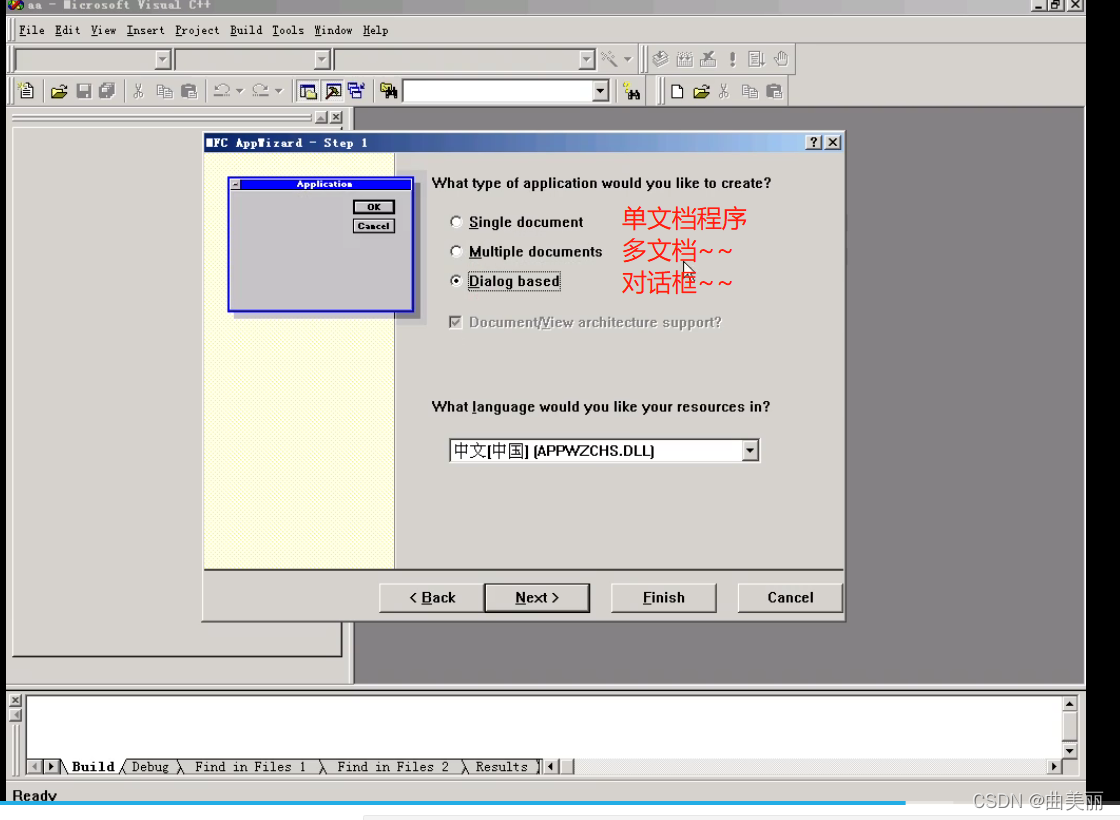This screenshot has width=1120, height=820.
Task: Select the Build output tab
Action: 93,766
